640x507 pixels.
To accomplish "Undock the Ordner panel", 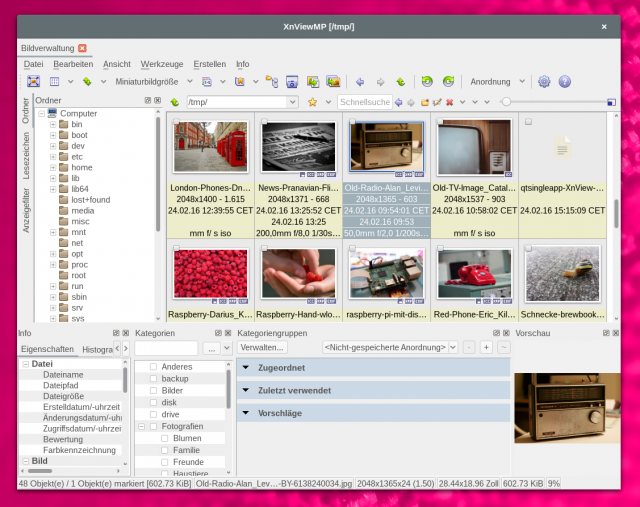I will point(148,100).
